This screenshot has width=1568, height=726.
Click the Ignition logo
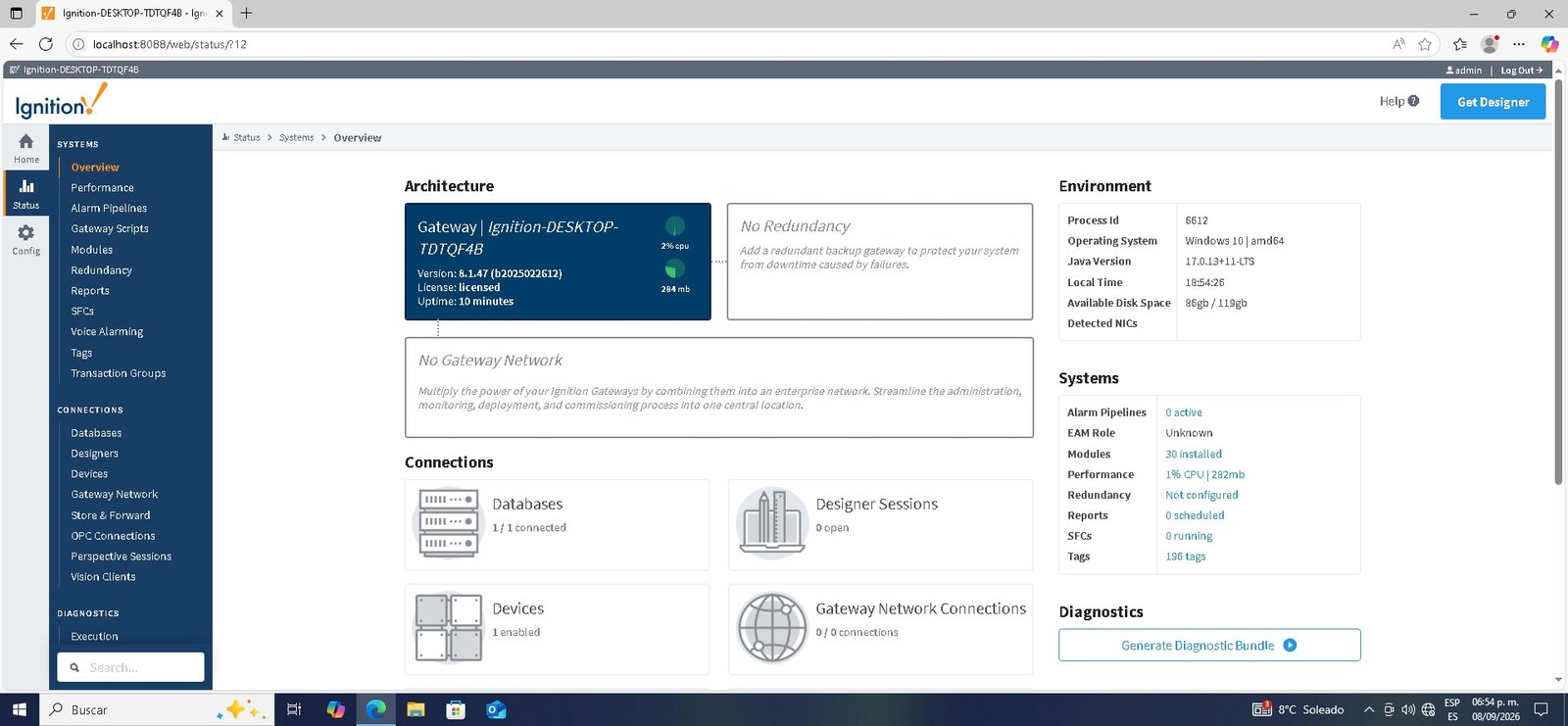click(61, 101)
